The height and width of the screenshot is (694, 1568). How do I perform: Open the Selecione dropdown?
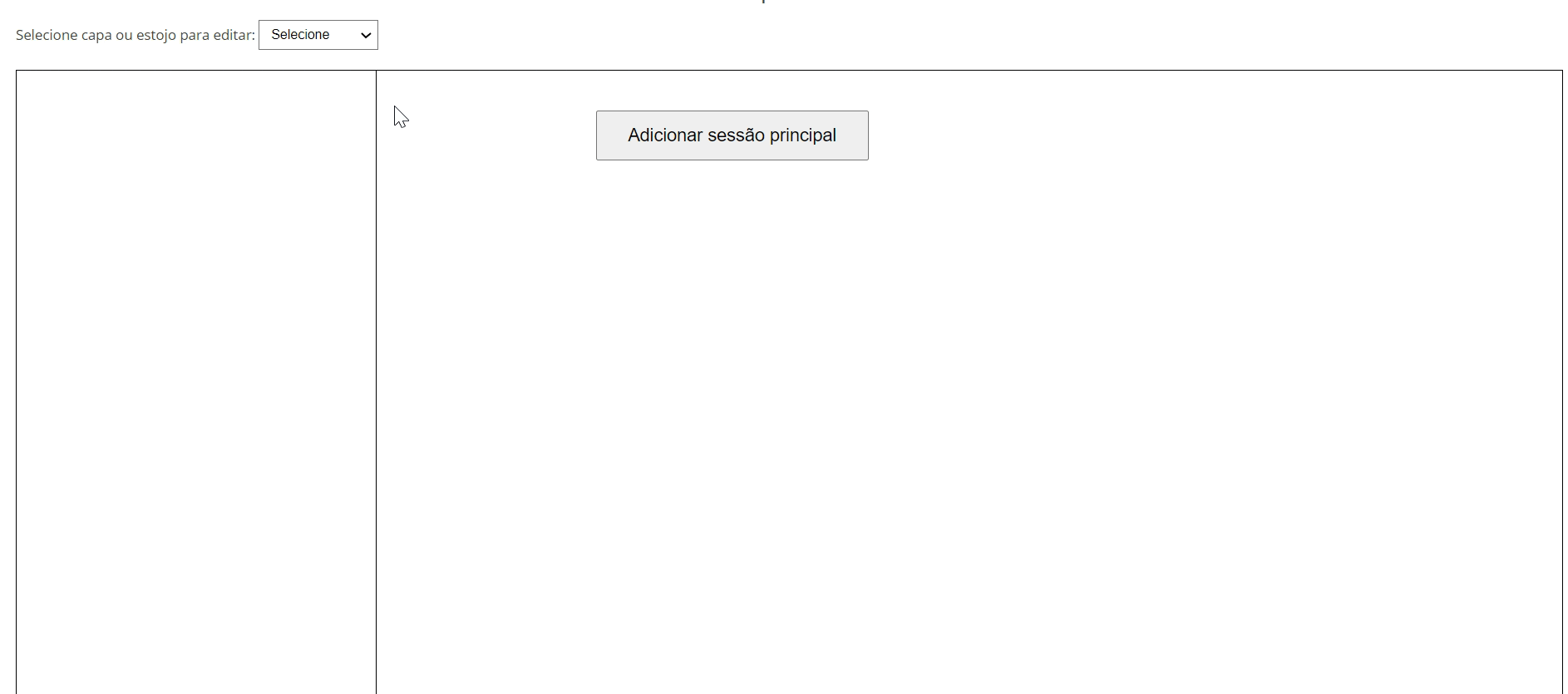(x=318, y=35)
